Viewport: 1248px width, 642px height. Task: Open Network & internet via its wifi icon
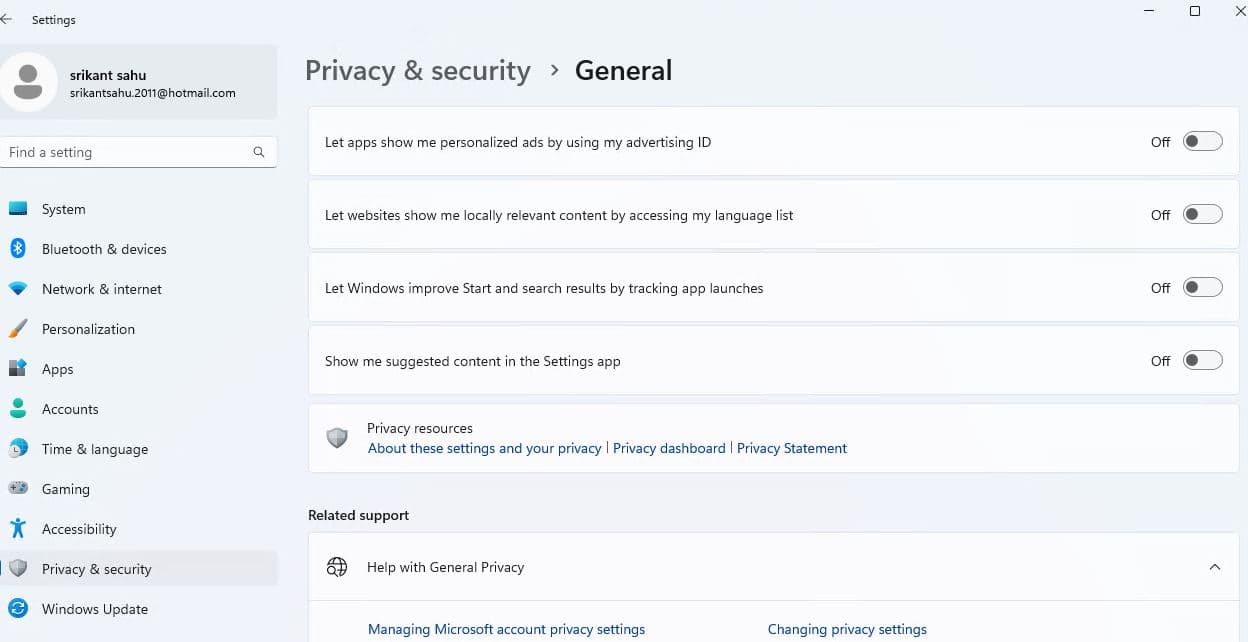(18, 289)
